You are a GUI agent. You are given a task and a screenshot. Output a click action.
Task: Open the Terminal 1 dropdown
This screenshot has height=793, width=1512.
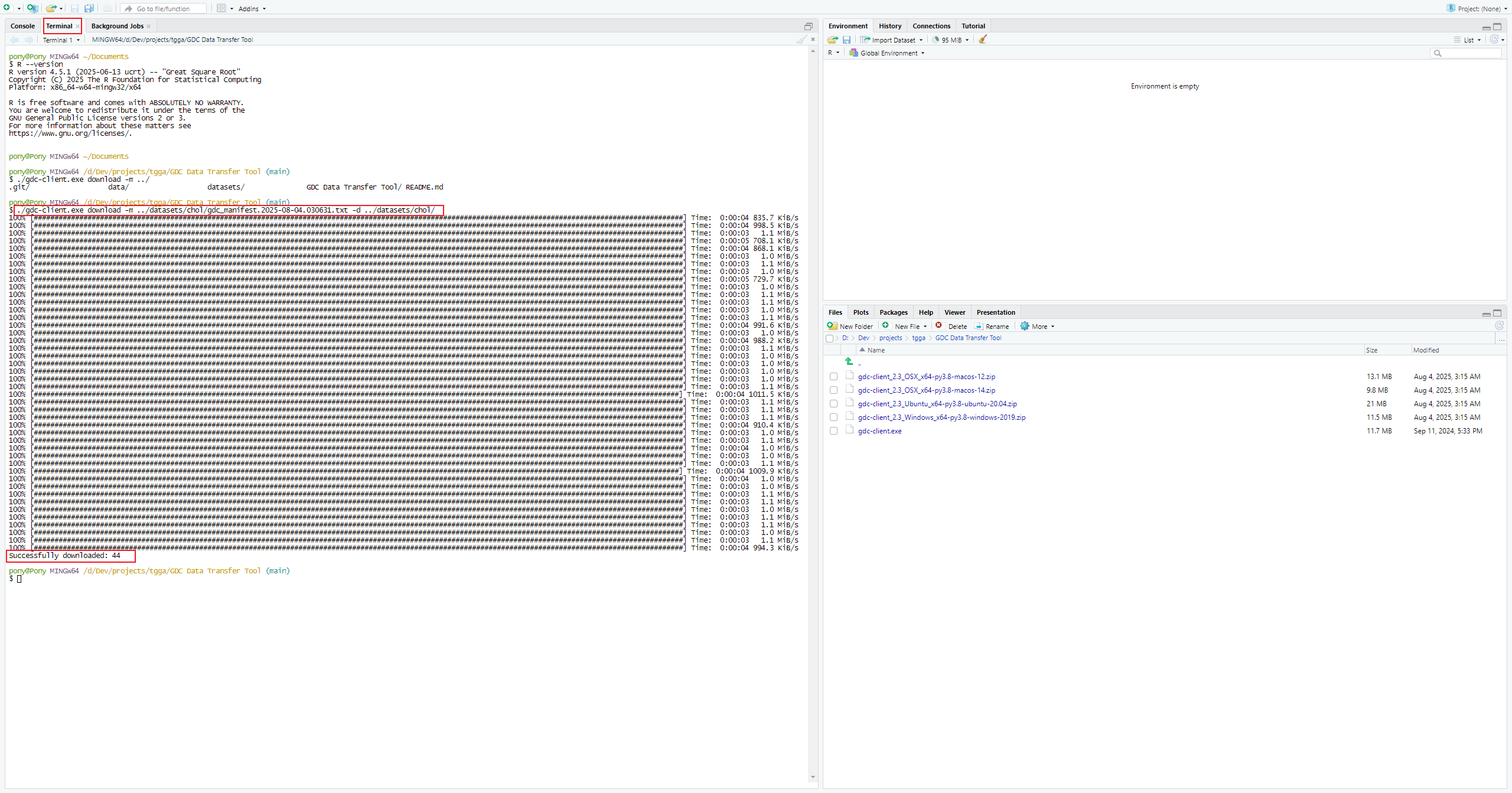pos(61,40)
